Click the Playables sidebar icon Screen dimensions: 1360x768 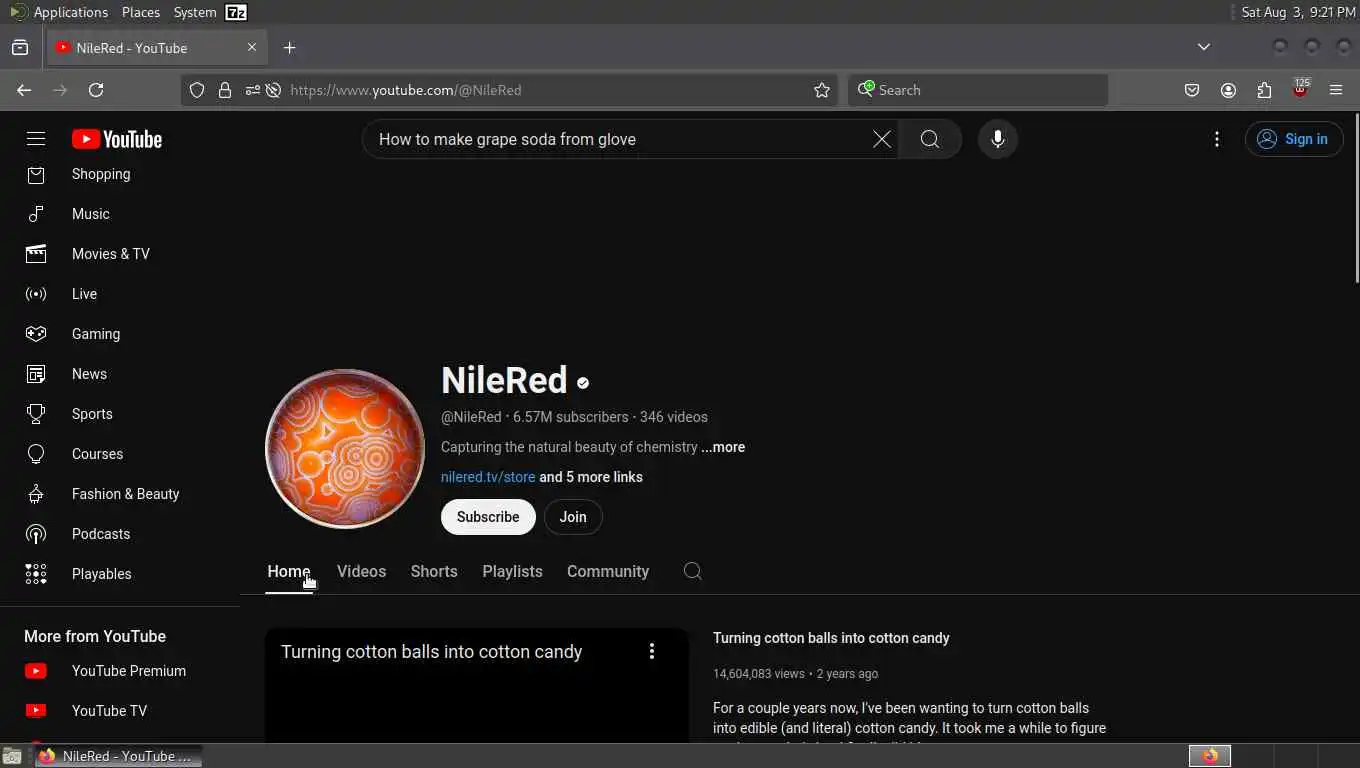point(36,574)
